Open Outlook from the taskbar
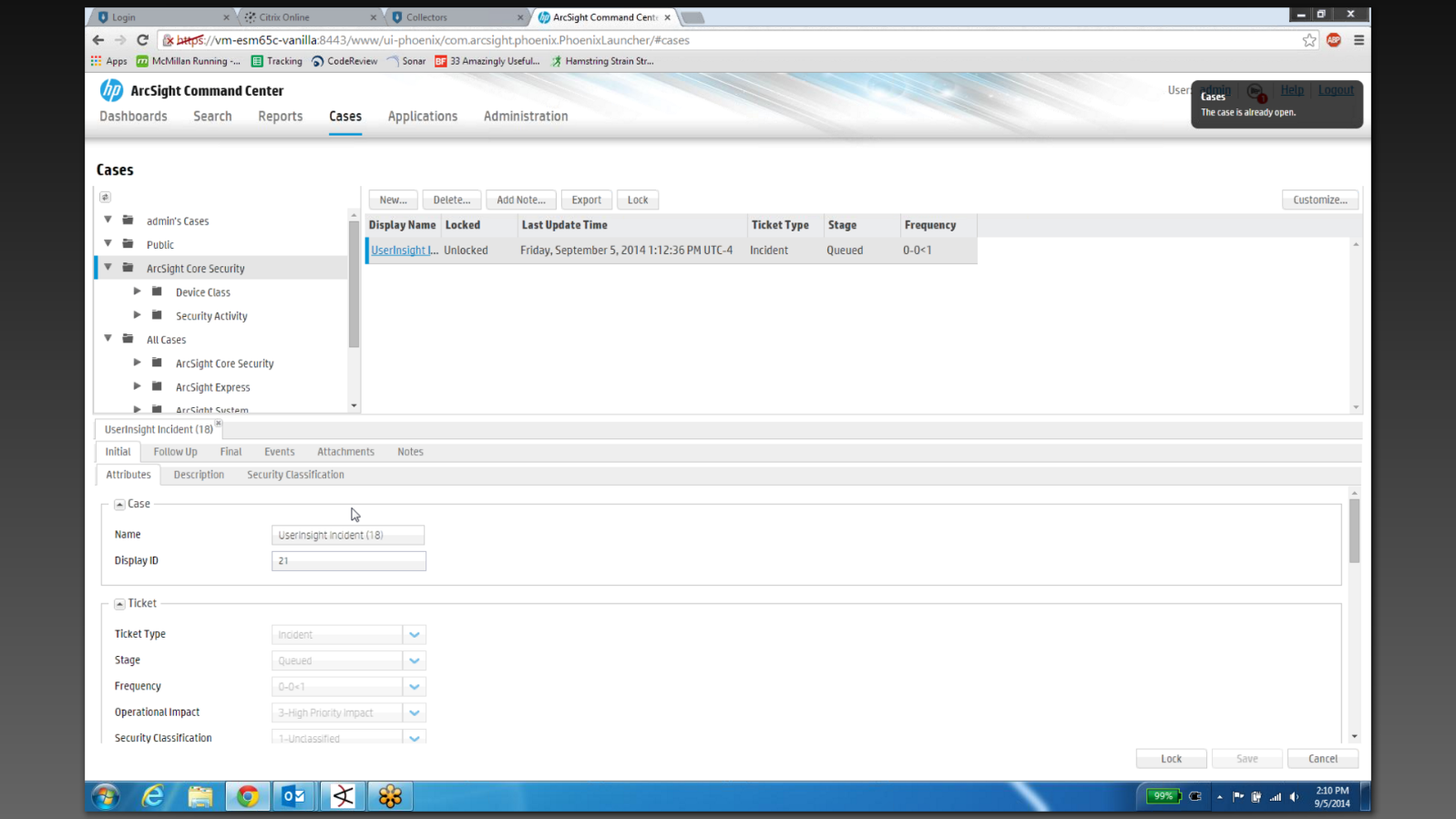Image resolution: width=1456 pixels, height=819 pixels. 294,796
